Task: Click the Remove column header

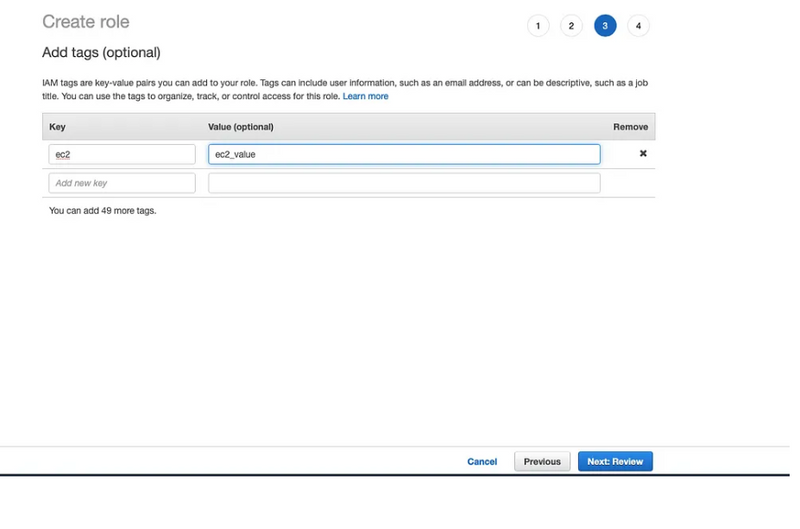Action: [x=630, y=127]
